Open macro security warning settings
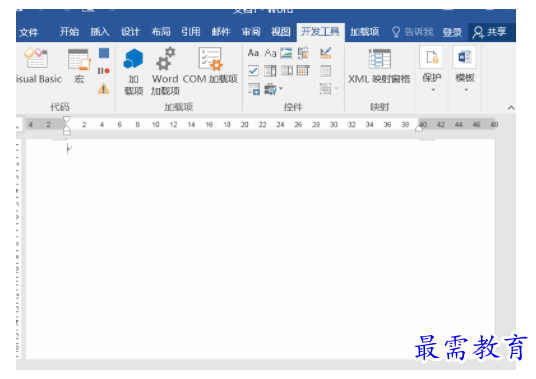Image resolution: width=536 pixels, height=379 pixels. tap(104, 89)
